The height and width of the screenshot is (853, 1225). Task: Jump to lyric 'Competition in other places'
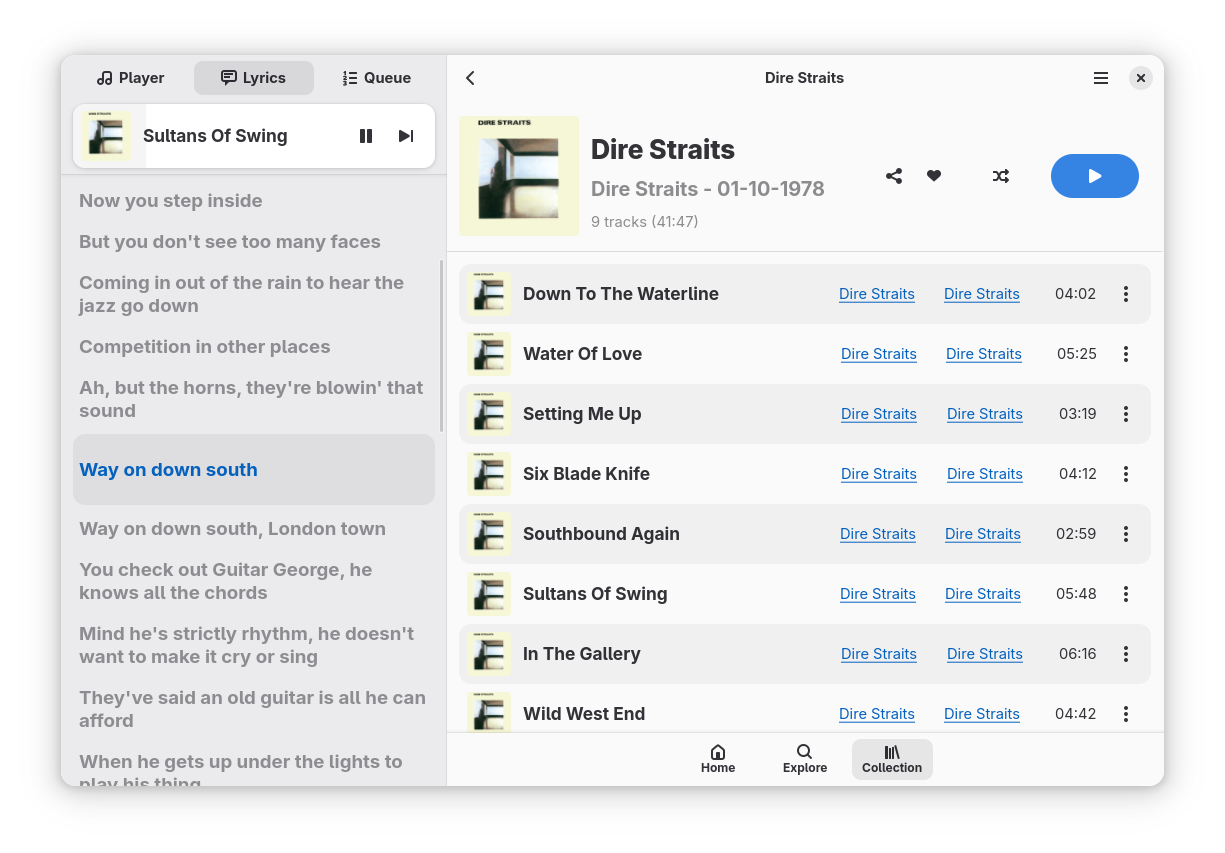point(205,347)
